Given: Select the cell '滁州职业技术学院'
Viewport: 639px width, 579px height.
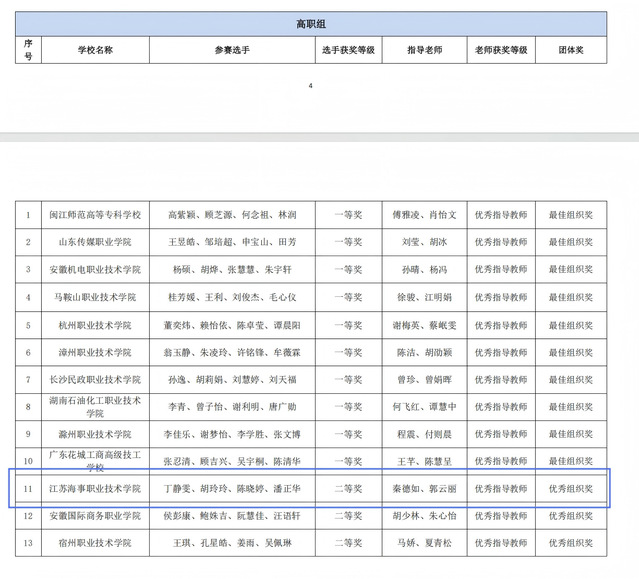Looking at the screenshot, I should [x=95, y=434].
